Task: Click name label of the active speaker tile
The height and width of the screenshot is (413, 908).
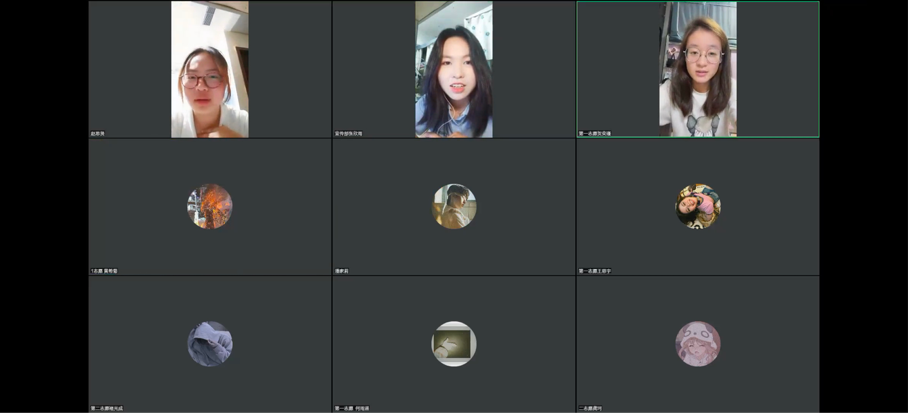Action: click(x=595, y=133)
